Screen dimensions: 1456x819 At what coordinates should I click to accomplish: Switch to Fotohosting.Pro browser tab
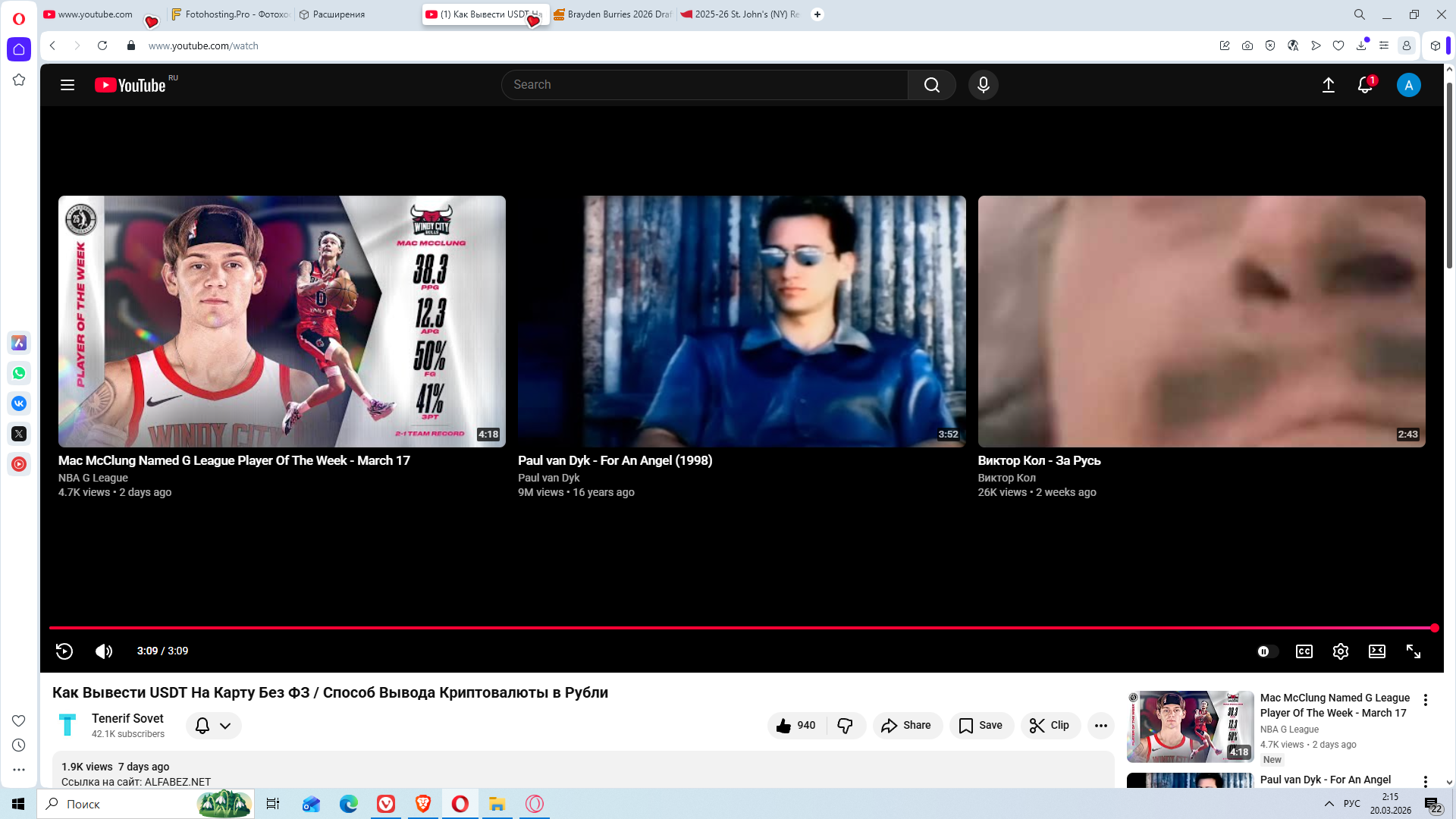coord(231,14)
